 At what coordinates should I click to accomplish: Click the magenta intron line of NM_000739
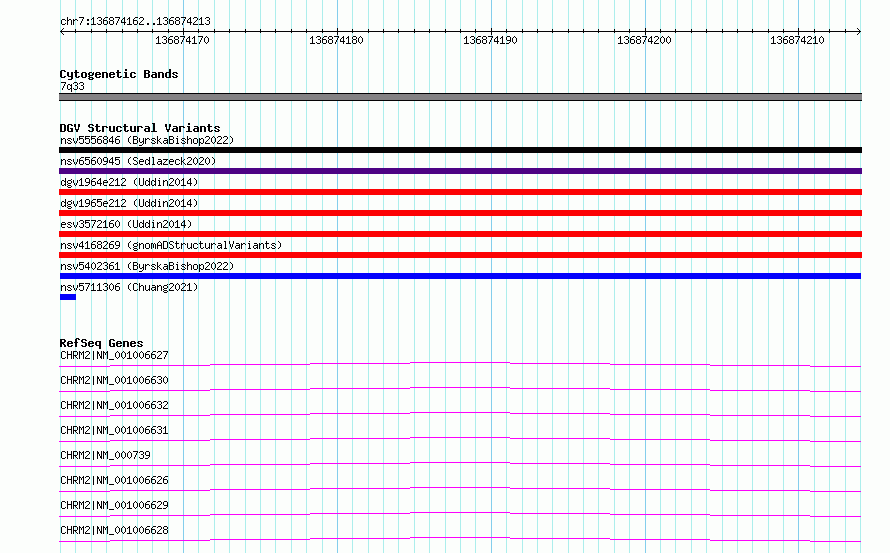coord(460,464)
